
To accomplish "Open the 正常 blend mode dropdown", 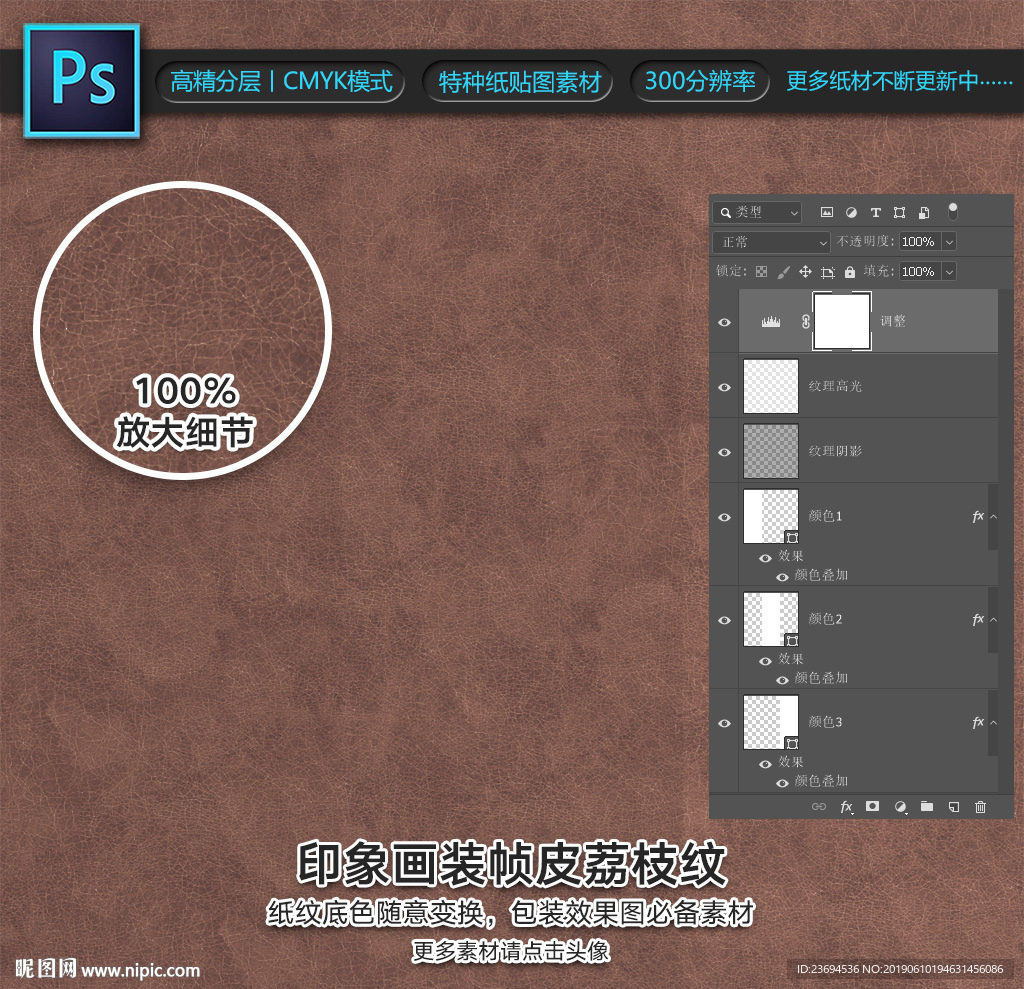I will pyautogui.click(x=771, y=242).
